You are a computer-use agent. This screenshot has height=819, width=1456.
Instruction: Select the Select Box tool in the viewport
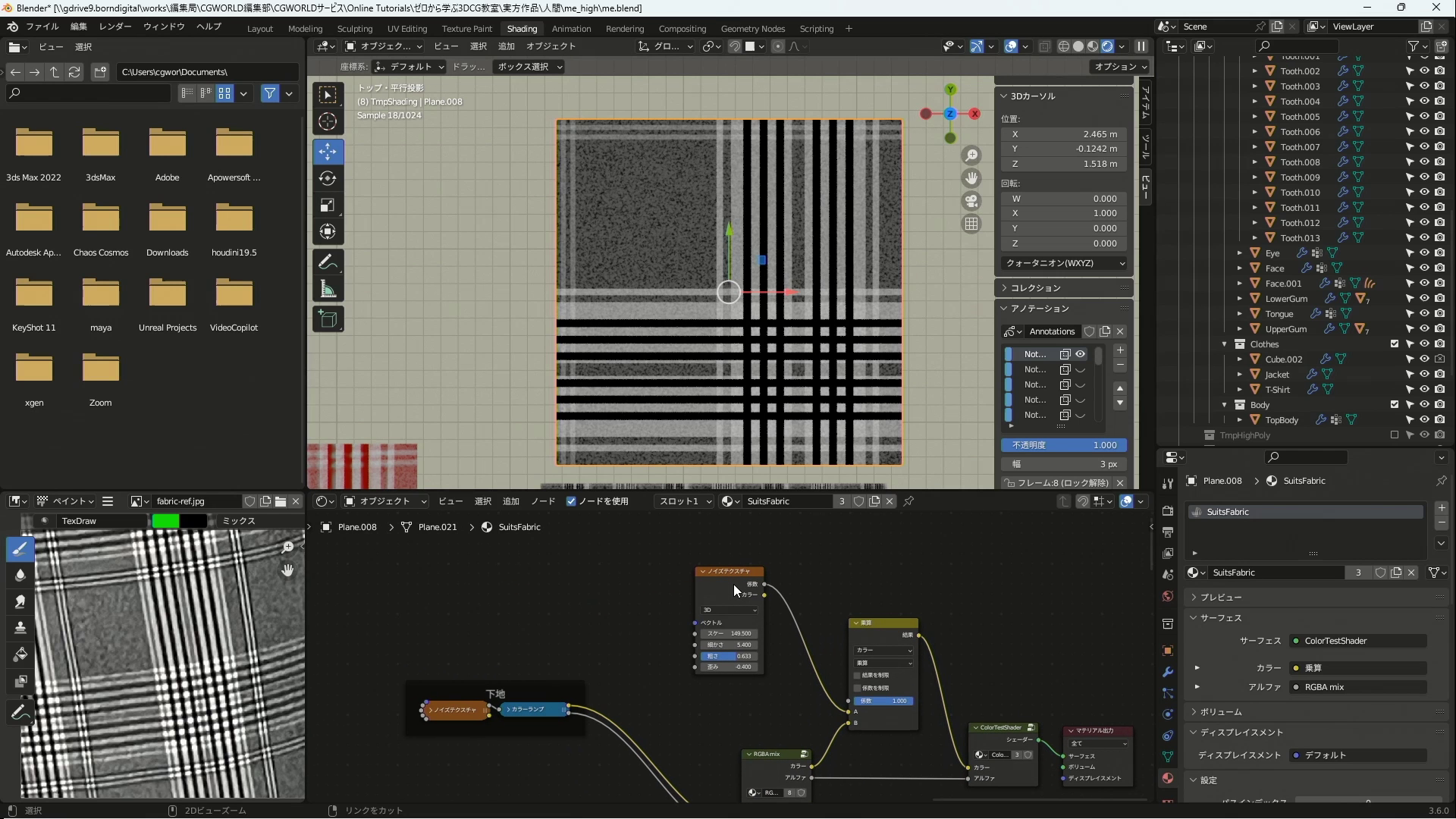coord(328,95)
